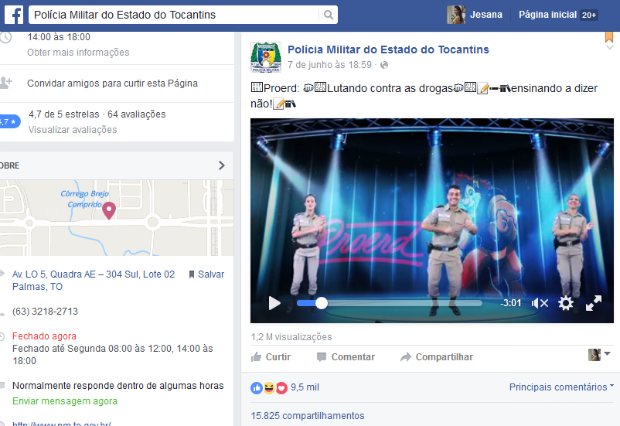Click Compartilhar share arrow
Screen dimensions: 620x426
click(437, 357)
